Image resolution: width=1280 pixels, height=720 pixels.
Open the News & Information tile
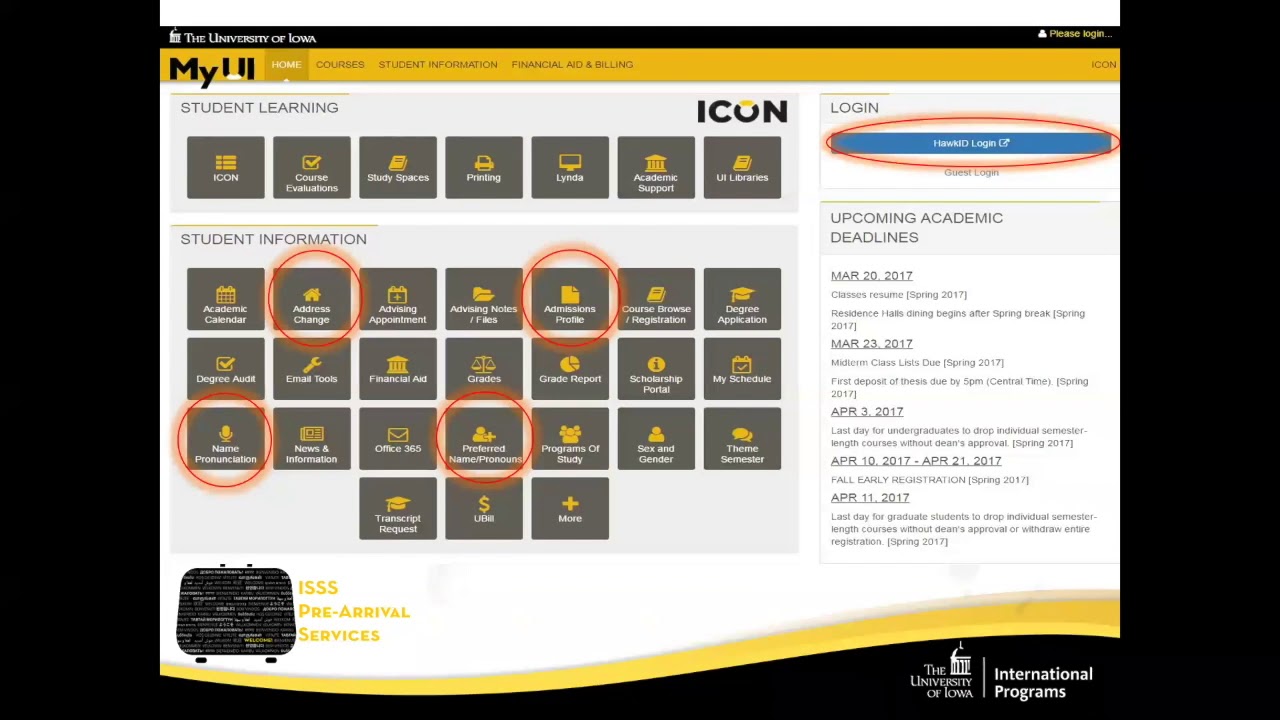(x=312, y=439)
